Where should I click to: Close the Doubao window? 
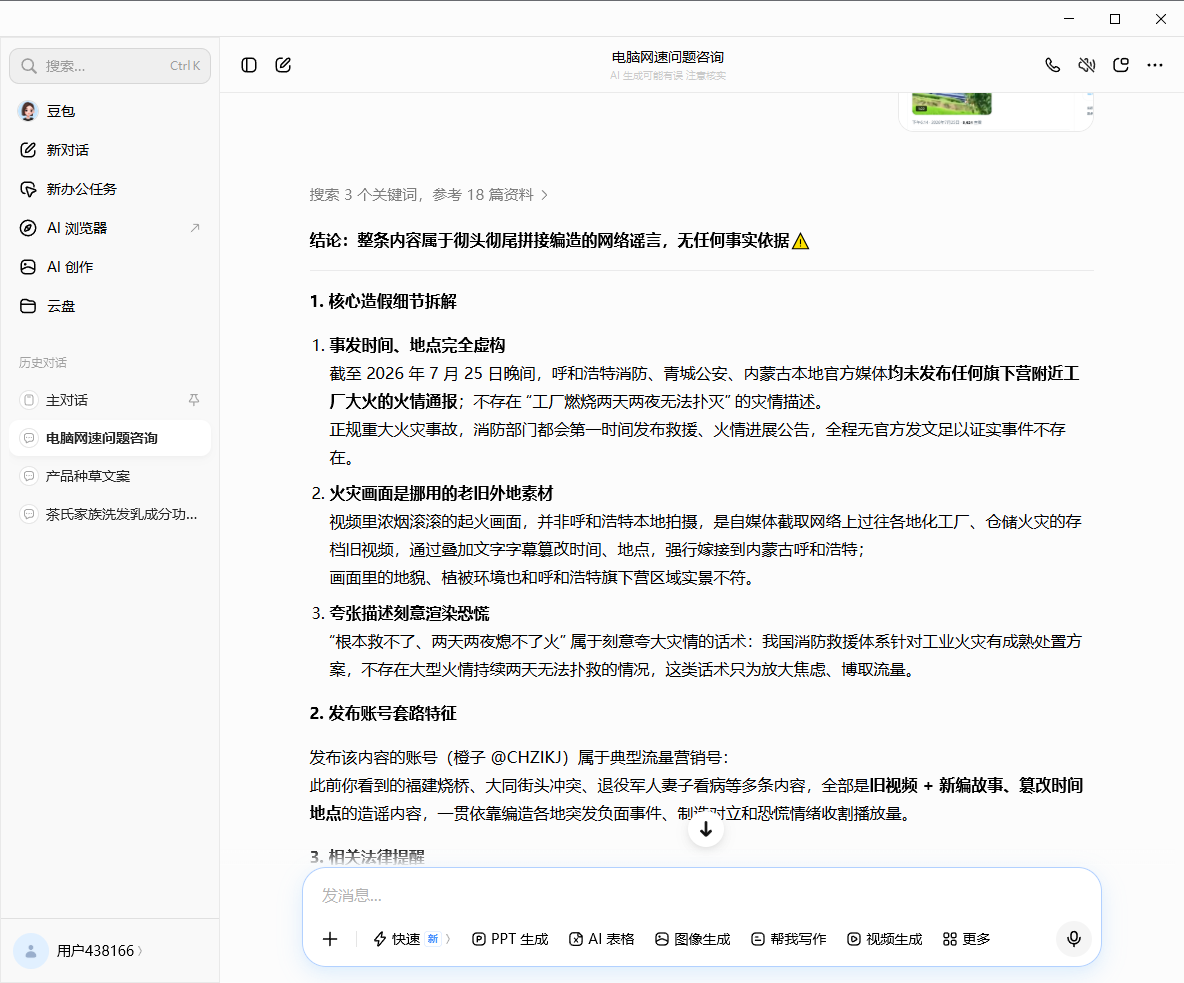tap(1161, 19)
